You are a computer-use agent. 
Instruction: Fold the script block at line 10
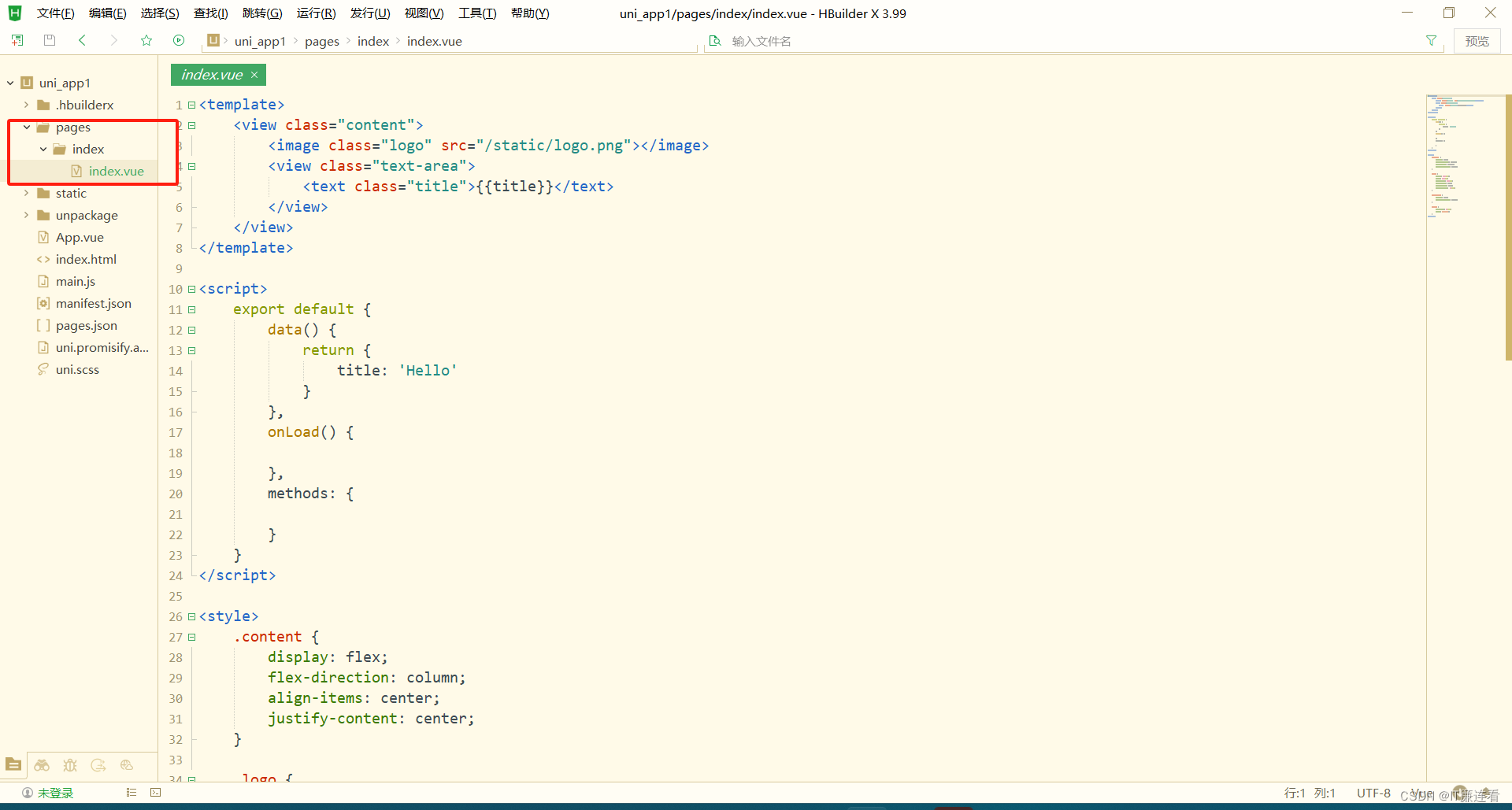(191, 289)
